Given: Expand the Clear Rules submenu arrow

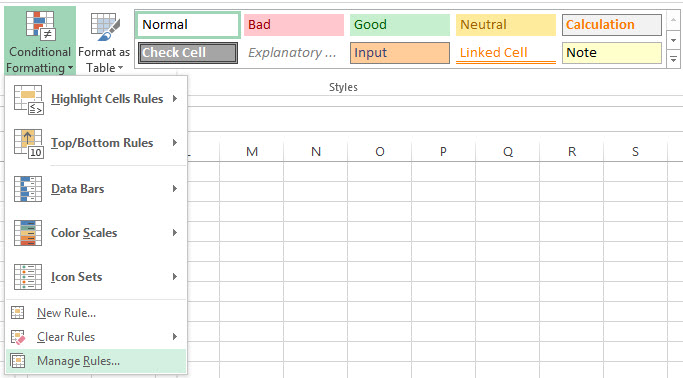Looking at the screenshot, I should (x=175, y=337).
